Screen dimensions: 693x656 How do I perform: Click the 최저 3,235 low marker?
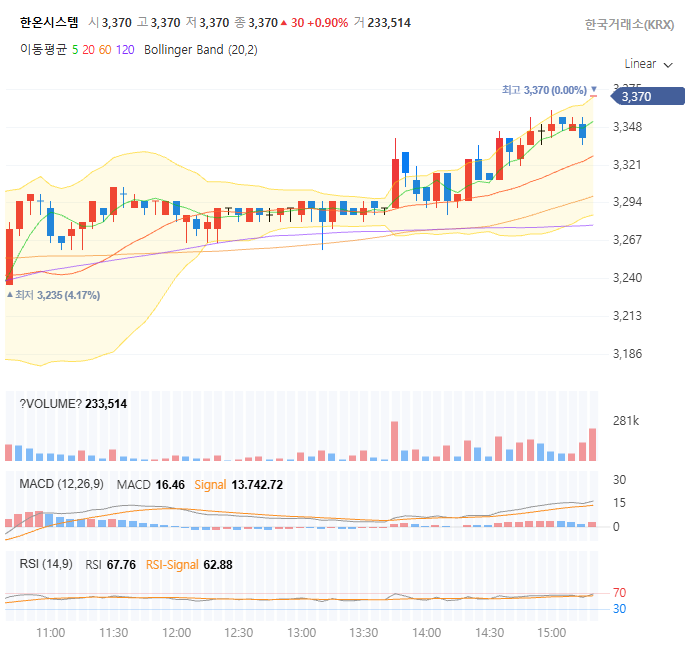tap(53, 295)
